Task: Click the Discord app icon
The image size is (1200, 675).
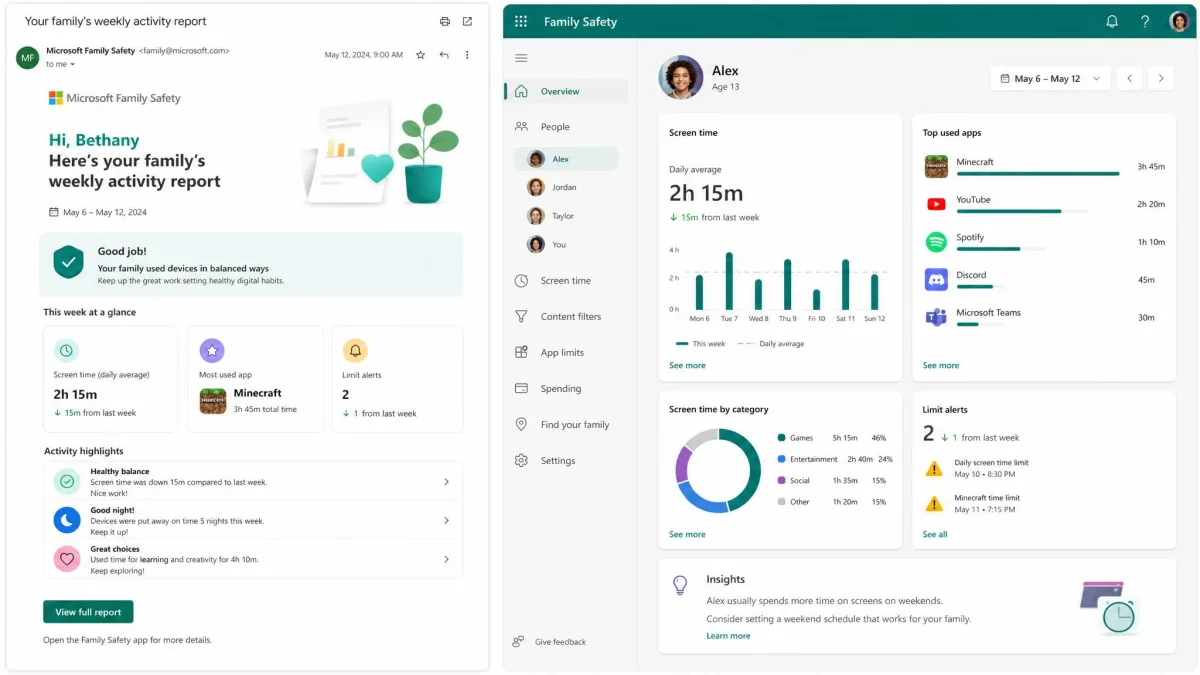Action: pyautogui.click(x=936, y=279)
